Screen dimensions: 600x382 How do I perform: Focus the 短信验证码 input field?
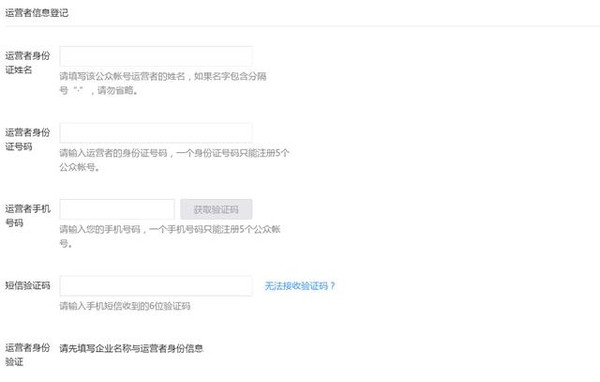[156, 286]
